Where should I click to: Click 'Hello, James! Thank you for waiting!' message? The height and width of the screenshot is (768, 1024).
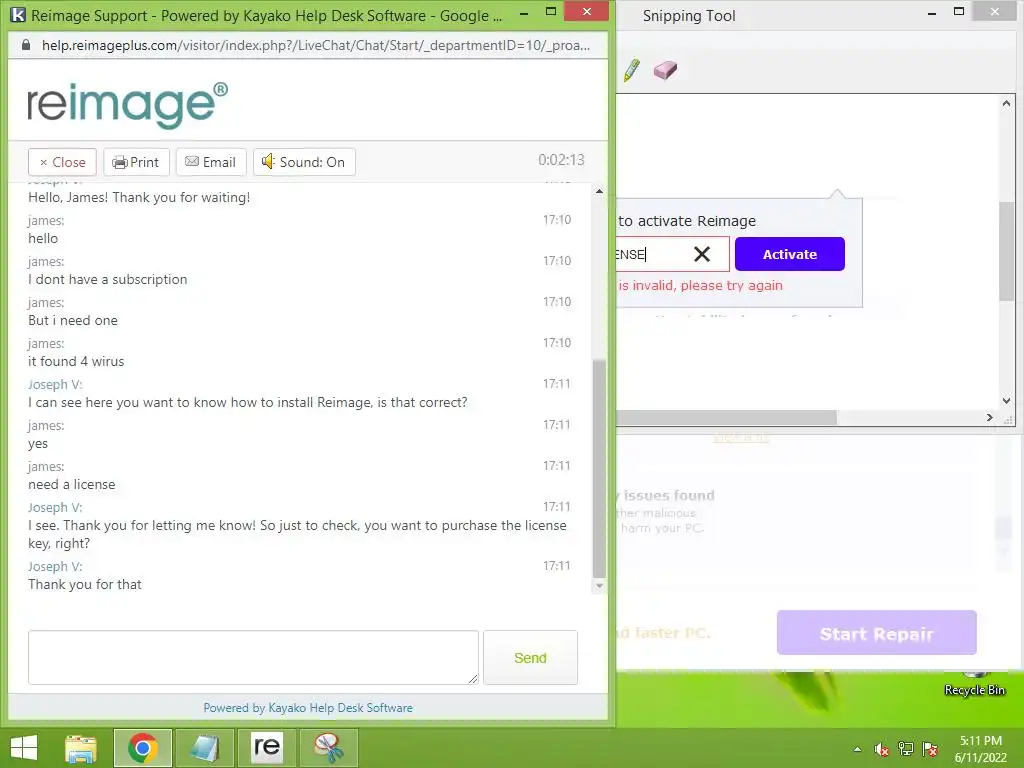pyautogui.click(x=139, y=197)
